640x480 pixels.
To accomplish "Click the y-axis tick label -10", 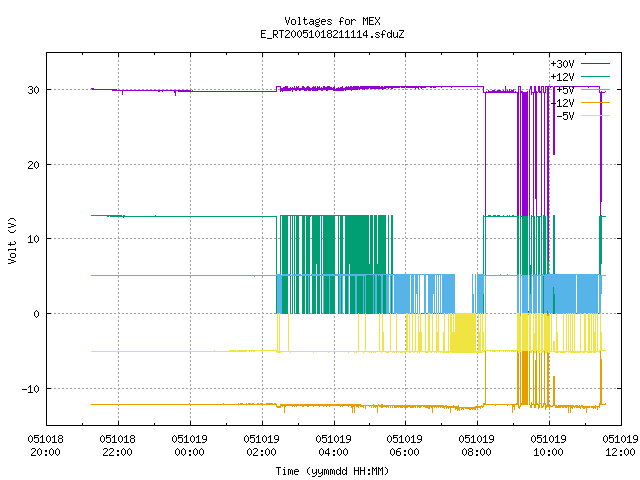I will pos(31,389).
